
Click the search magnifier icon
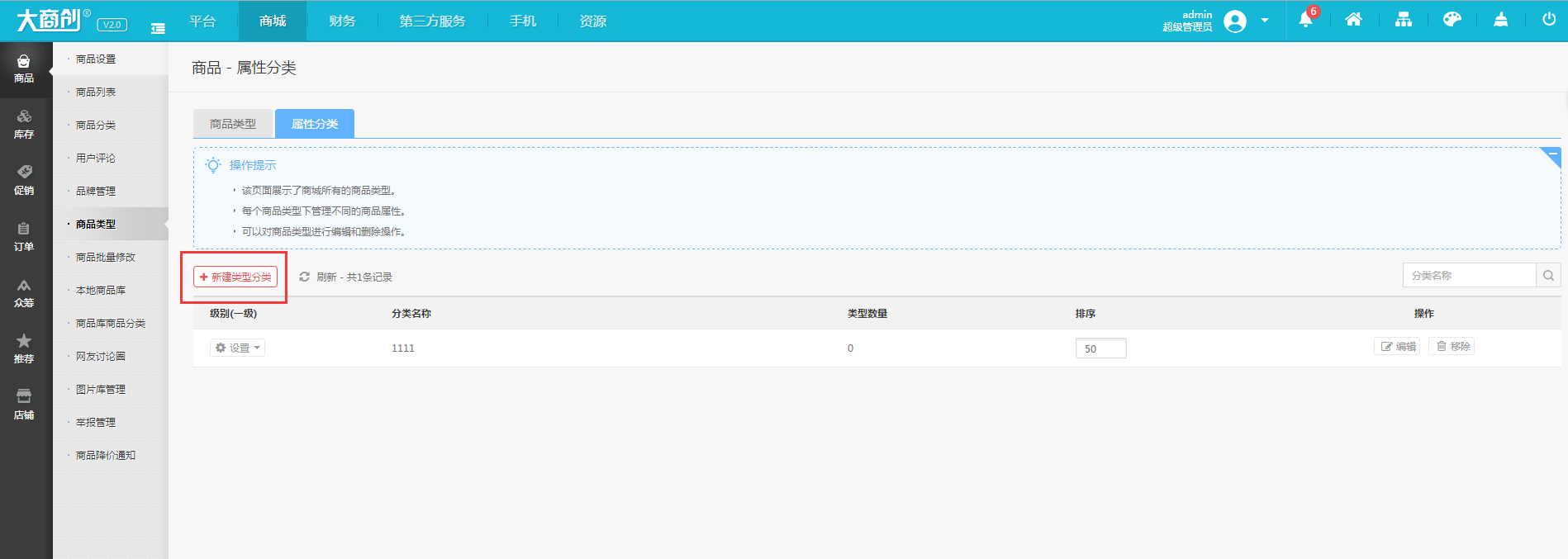point(1548,276)
